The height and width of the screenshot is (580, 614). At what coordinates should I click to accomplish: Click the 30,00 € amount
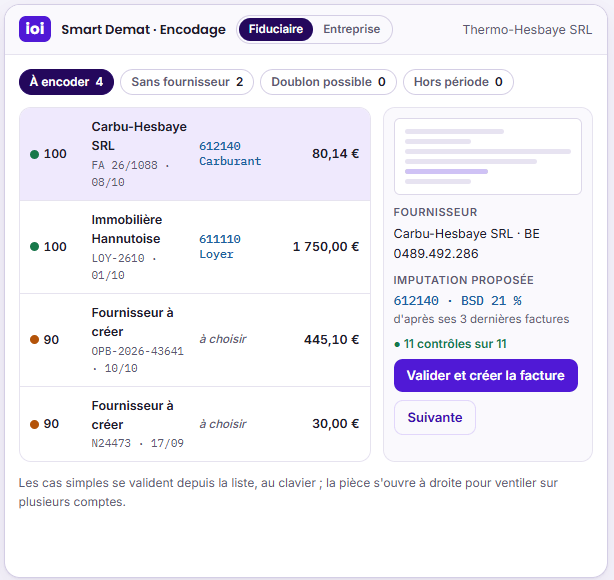tap(335, 424)
